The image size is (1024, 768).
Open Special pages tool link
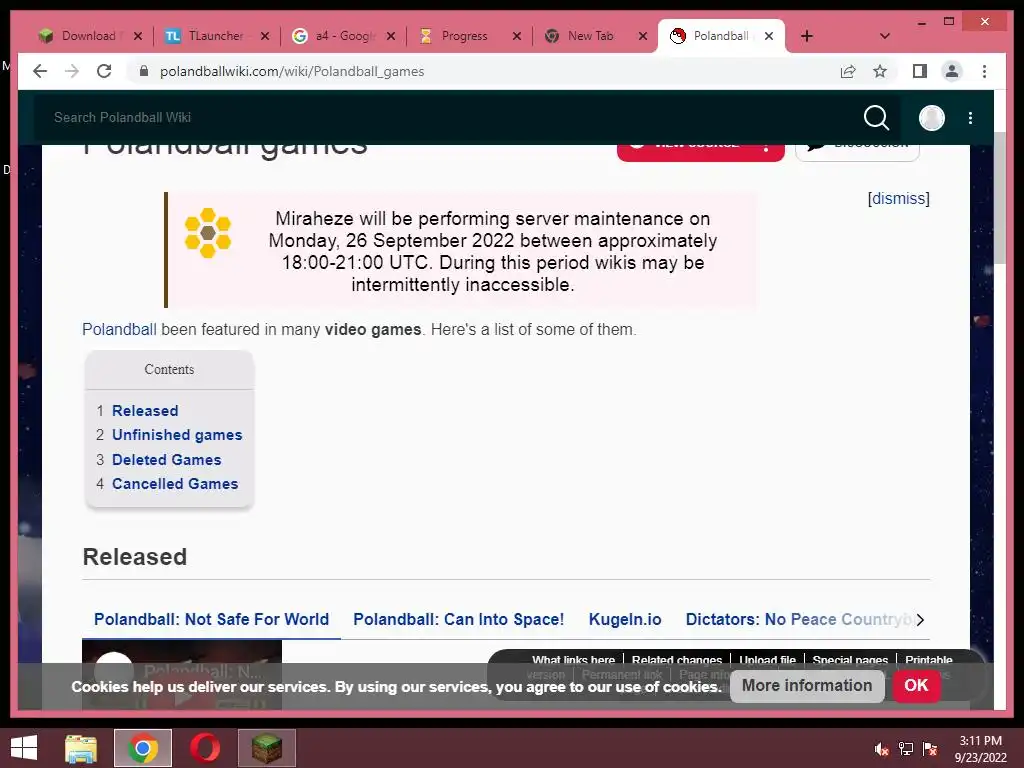coord(850,660)
